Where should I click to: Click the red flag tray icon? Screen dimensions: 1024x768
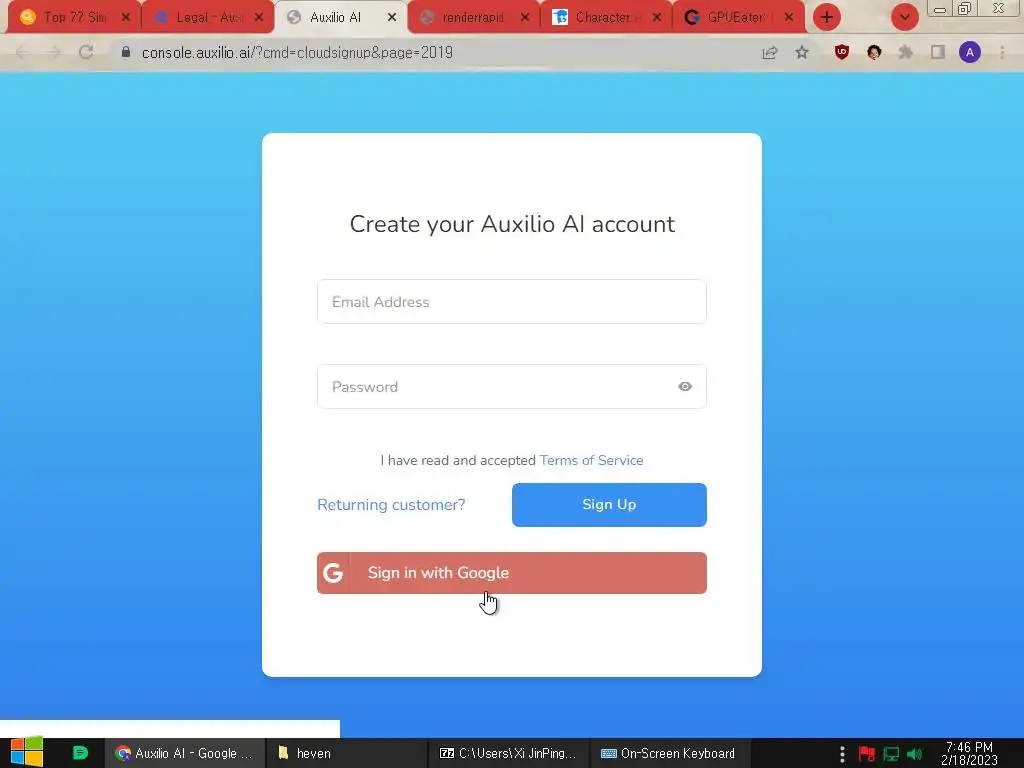coord(867,754)
